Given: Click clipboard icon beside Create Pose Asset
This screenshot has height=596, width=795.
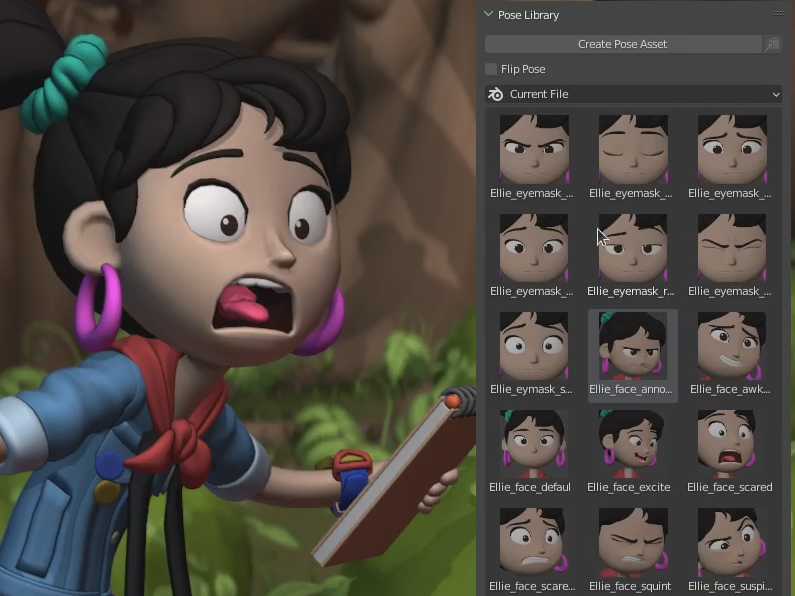Looking at the screenshot, I should (x=772, y=44).
